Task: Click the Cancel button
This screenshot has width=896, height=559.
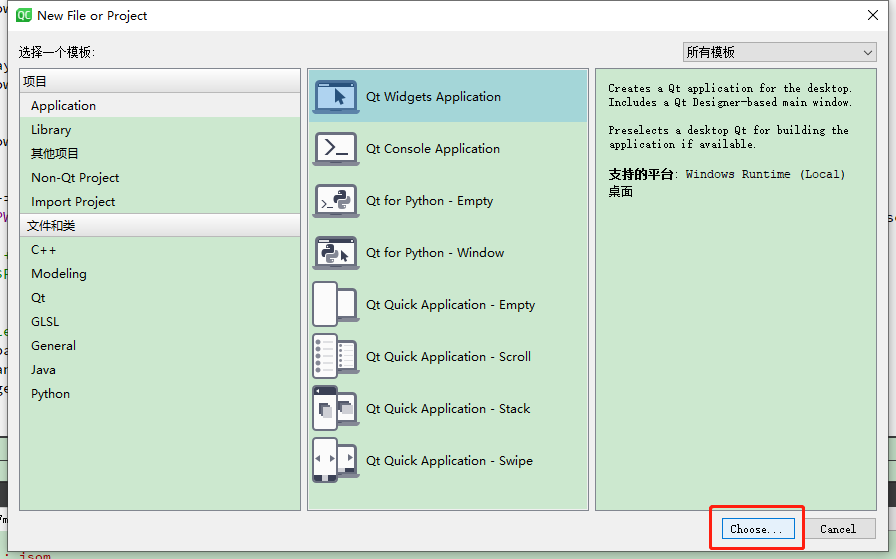Action: [x=838, y=529]
